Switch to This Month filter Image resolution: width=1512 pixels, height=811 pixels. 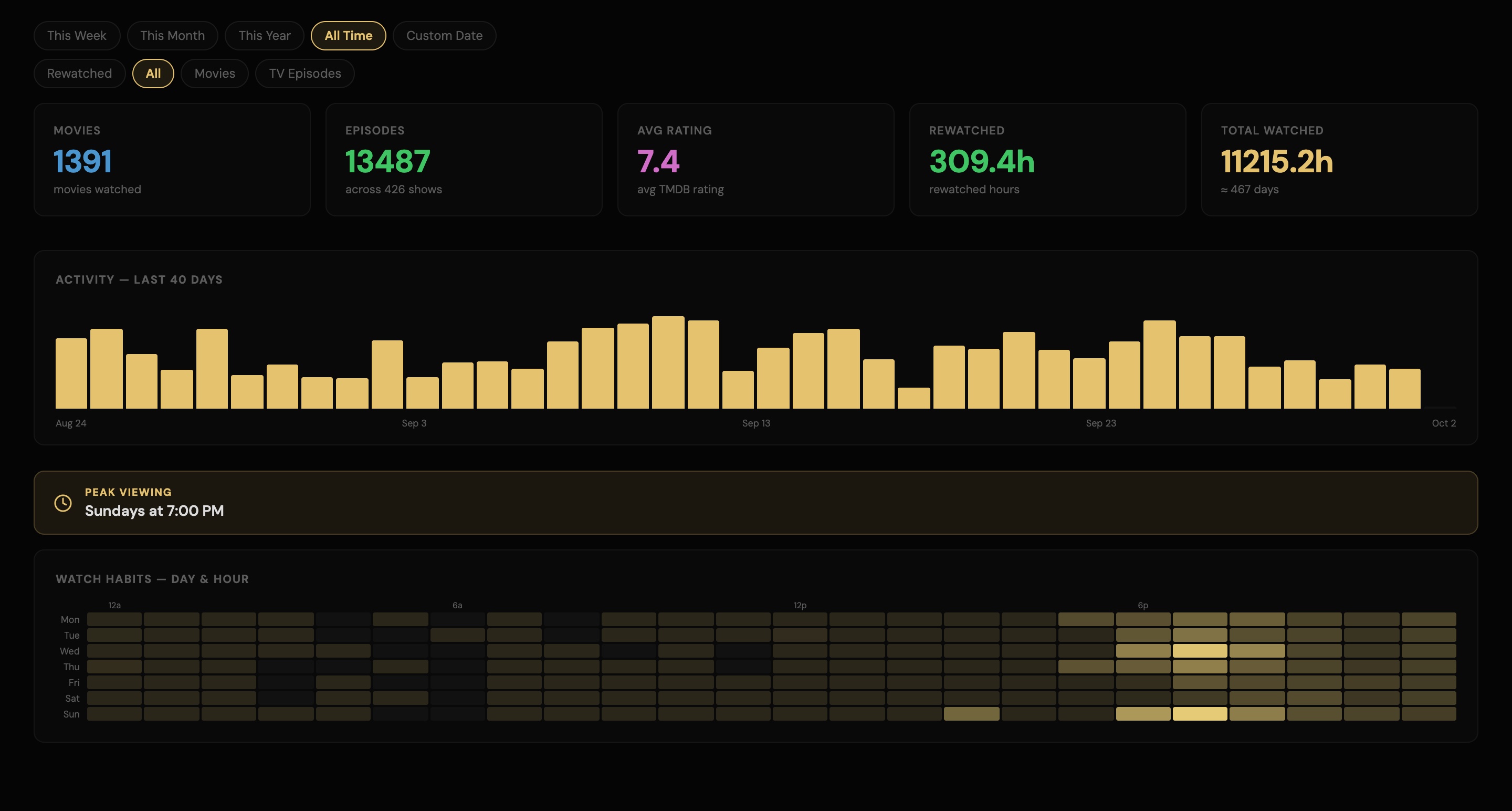[x=173, y=36]
